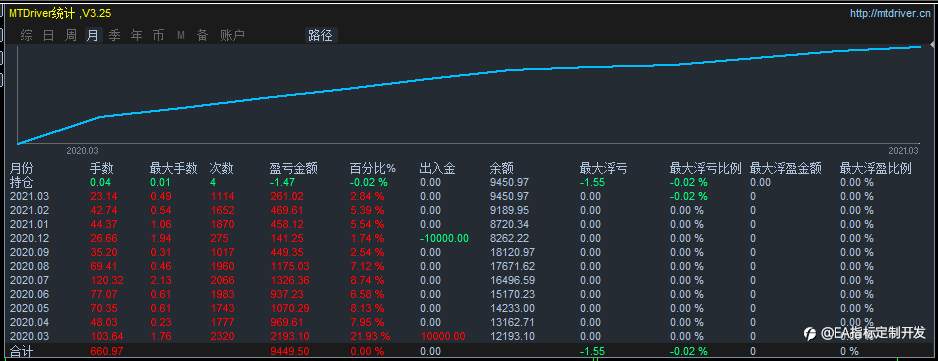Screen dimensions: 938x361
Task: Click the 10000.00 deposit value
Action: point(442,336)
